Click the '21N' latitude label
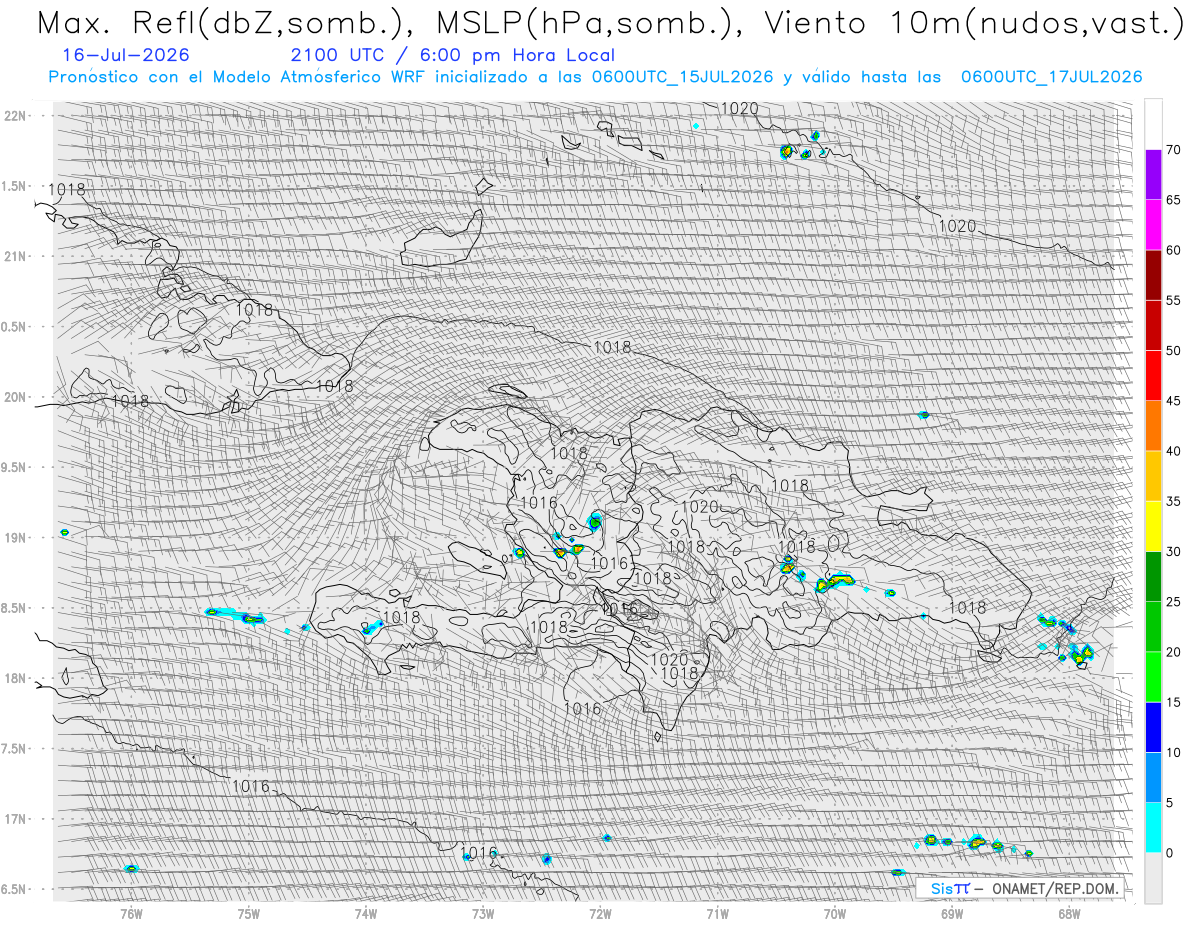Viewport: 1200px width, 927px height. point(15,256)
